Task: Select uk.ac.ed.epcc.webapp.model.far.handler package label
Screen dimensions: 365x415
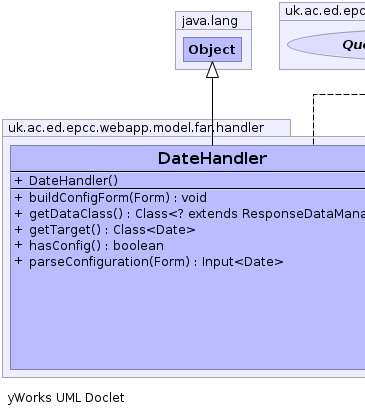Action: click(136, 128)
